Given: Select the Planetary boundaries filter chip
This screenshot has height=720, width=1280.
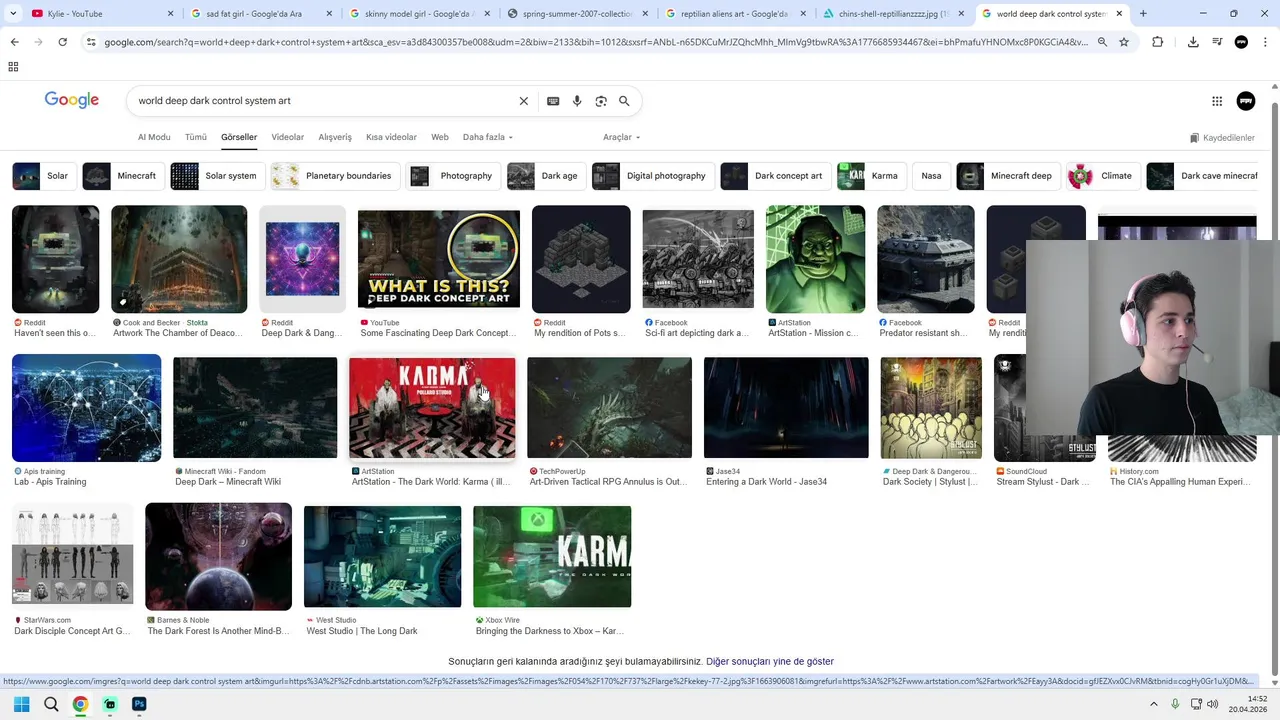Looking at the screenshot, I should click(x=335, y=176).
